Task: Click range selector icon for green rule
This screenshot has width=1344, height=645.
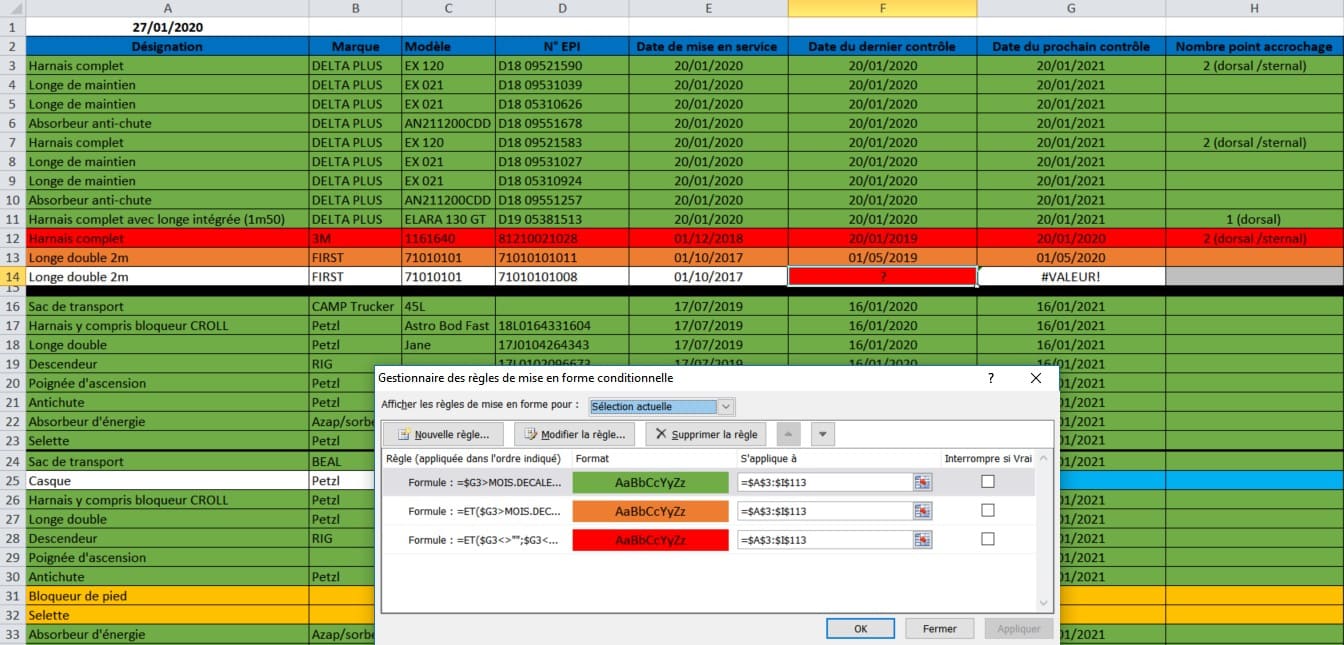Action: (922, 482)
